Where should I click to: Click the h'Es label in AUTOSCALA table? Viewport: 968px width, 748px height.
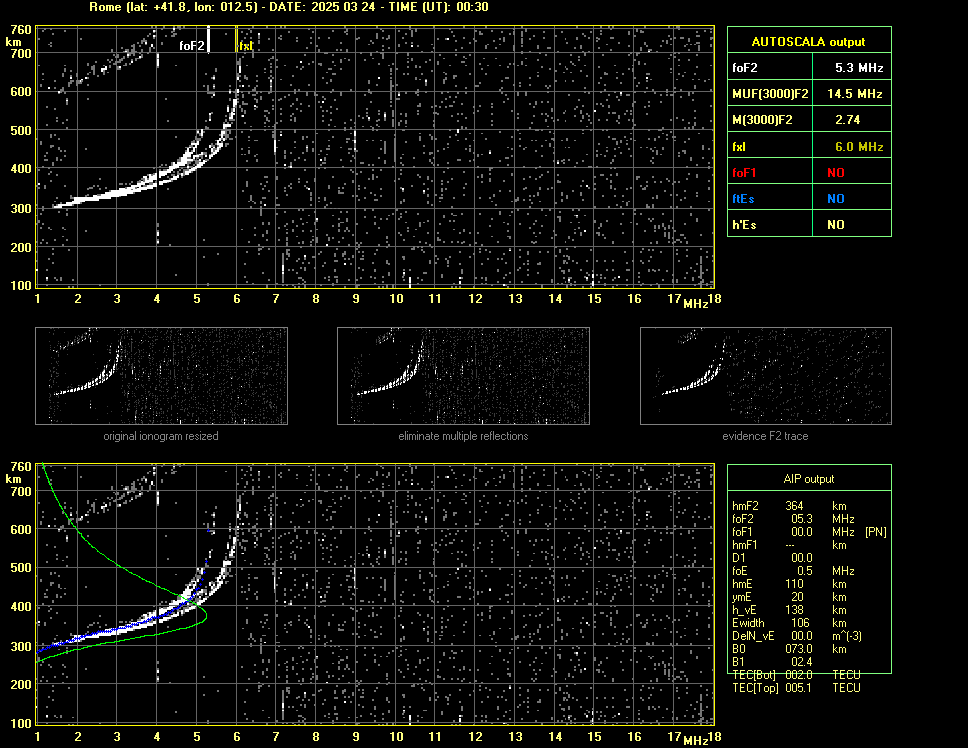tap(744, 225)
